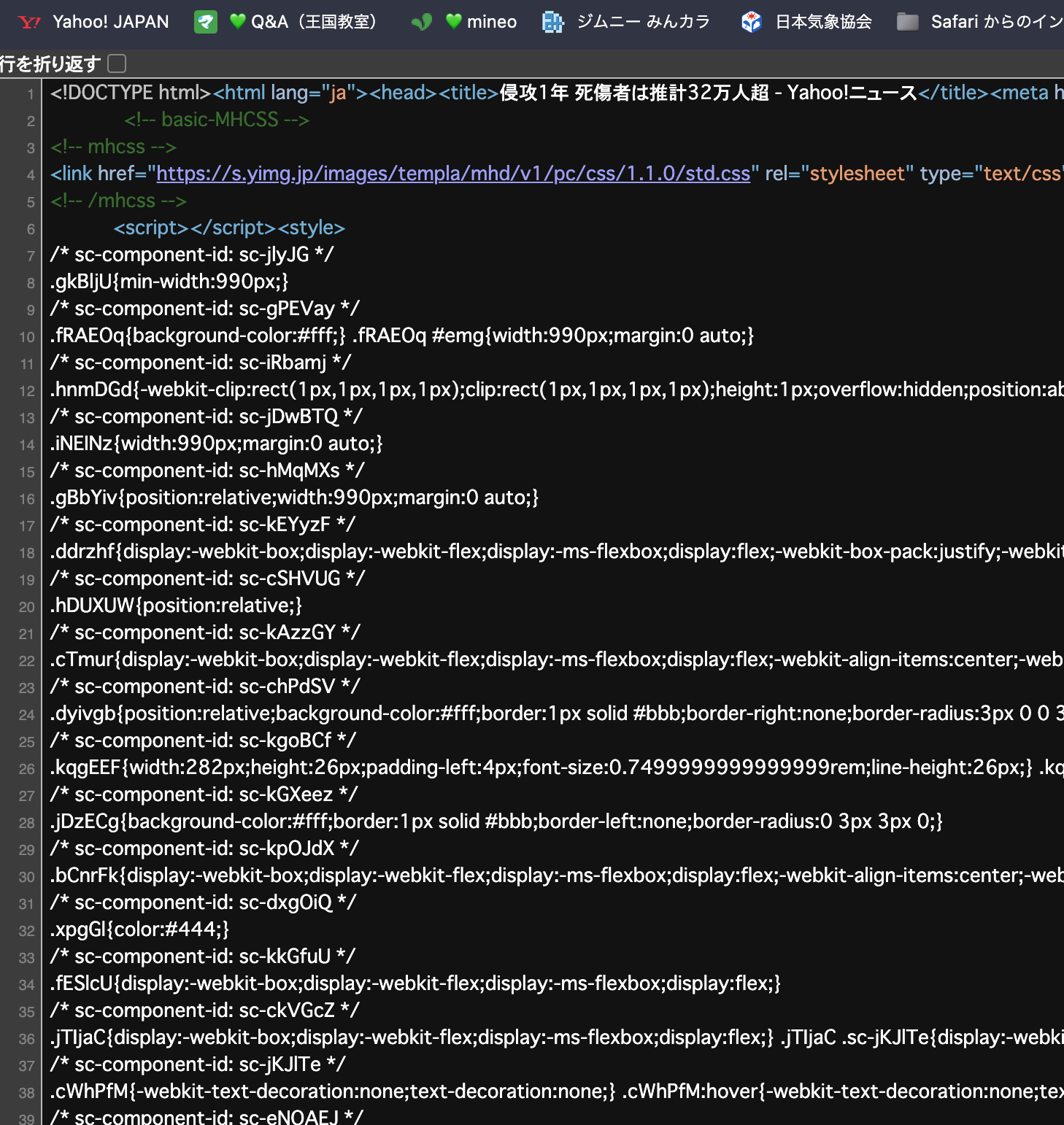Open the Q&A（王国教室） bookmark label
This screenshot has width=1064, height=1125.
click(x=315, y=22)
